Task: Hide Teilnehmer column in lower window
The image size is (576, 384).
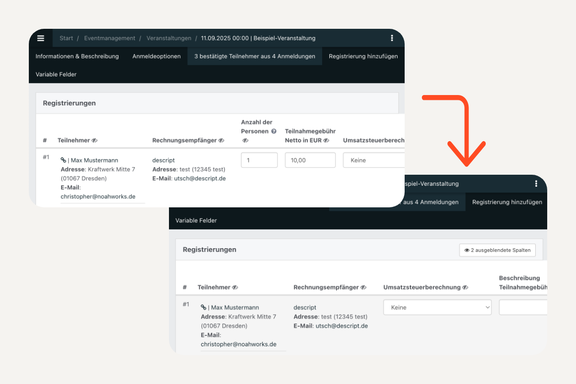Action: tap(235, 287)
